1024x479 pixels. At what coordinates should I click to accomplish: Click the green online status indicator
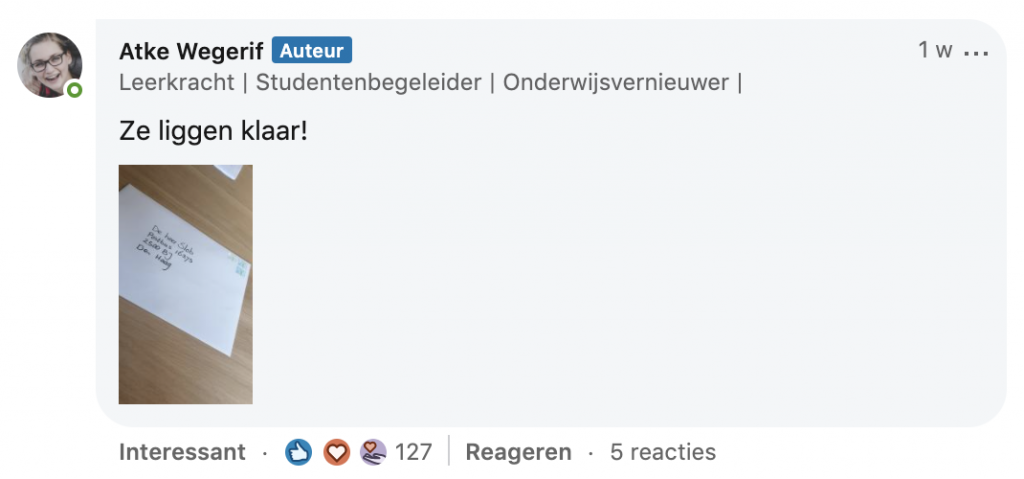point(74,91)
